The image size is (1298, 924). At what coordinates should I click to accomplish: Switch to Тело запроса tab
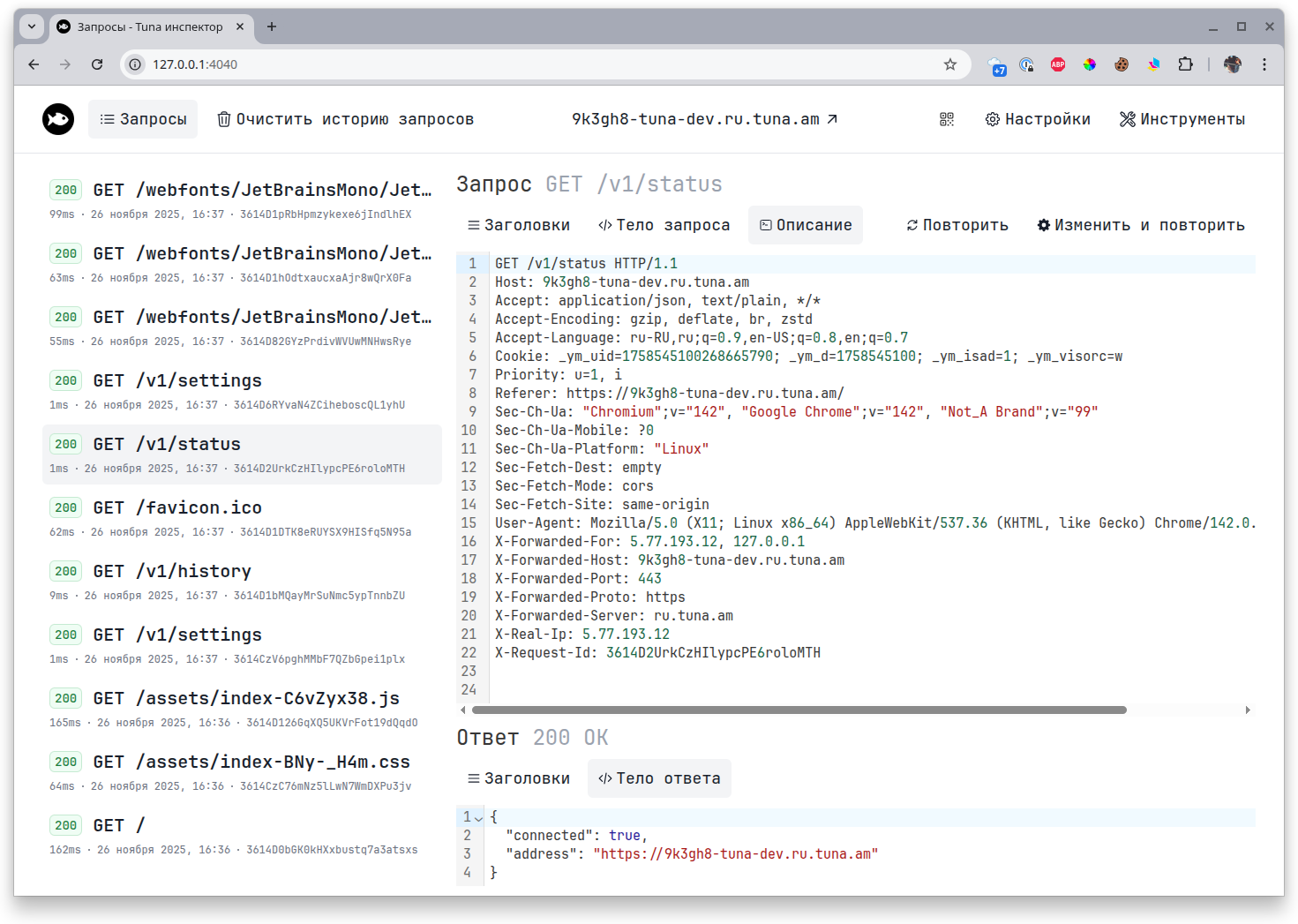[x=664, y=225]
